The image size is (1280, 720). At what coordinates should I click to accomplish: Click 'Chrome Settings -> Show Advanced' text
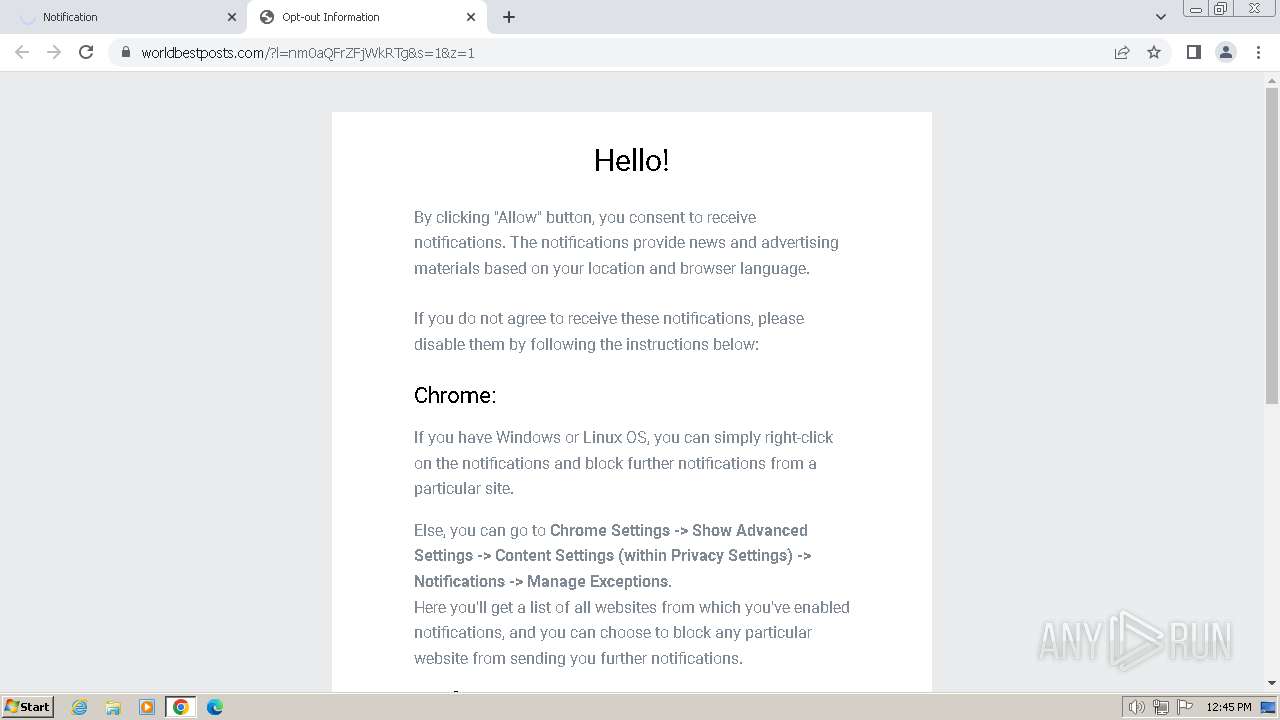coord(679,530)
